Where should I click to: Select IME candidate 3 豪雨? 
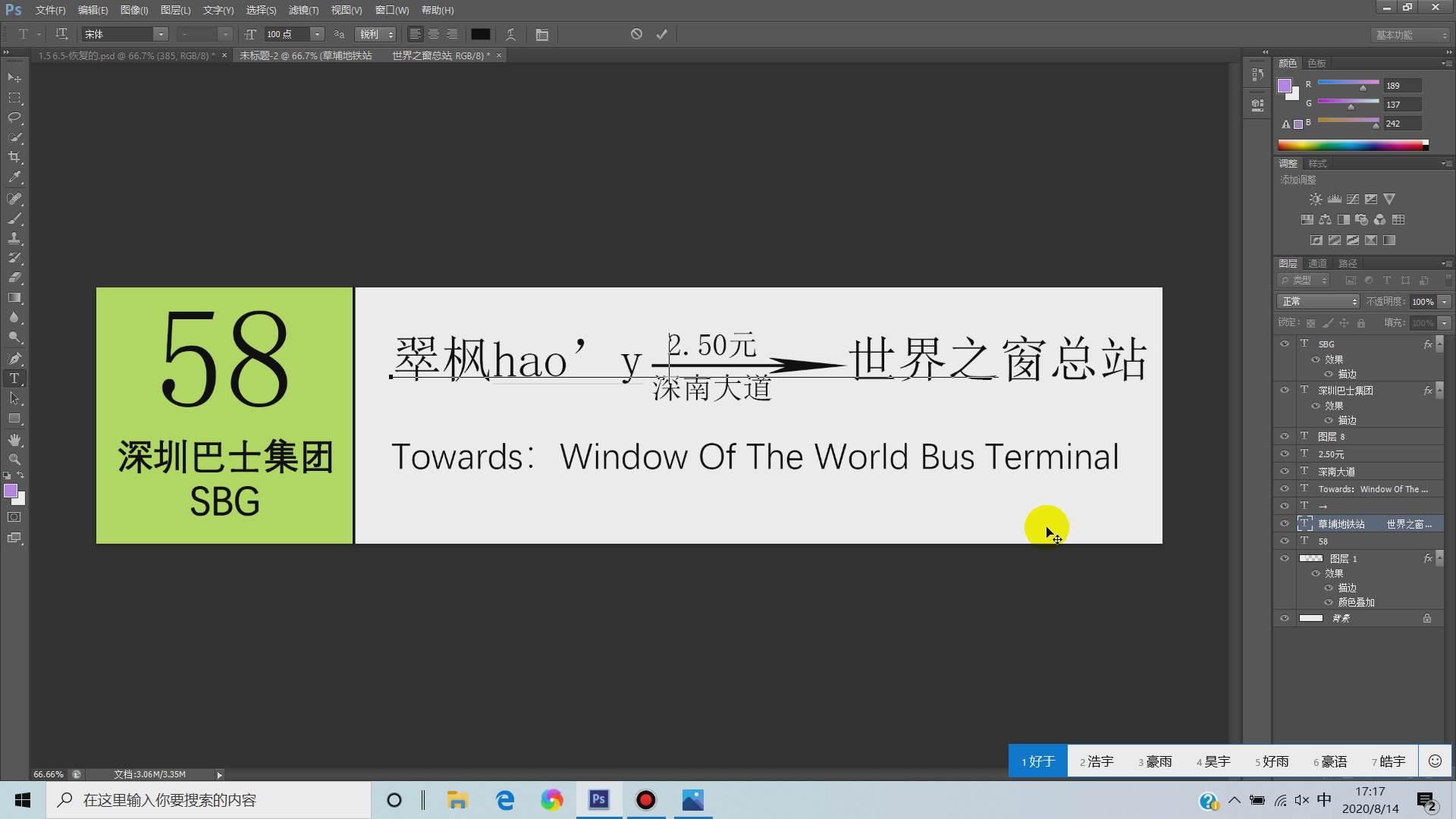[1155, 761]
